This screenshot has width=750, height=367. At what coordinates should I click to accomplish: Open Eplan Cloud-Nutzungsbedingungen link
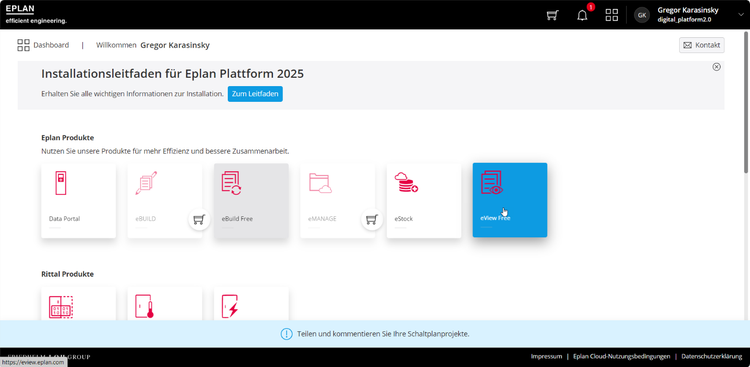[x=621, y=356]
